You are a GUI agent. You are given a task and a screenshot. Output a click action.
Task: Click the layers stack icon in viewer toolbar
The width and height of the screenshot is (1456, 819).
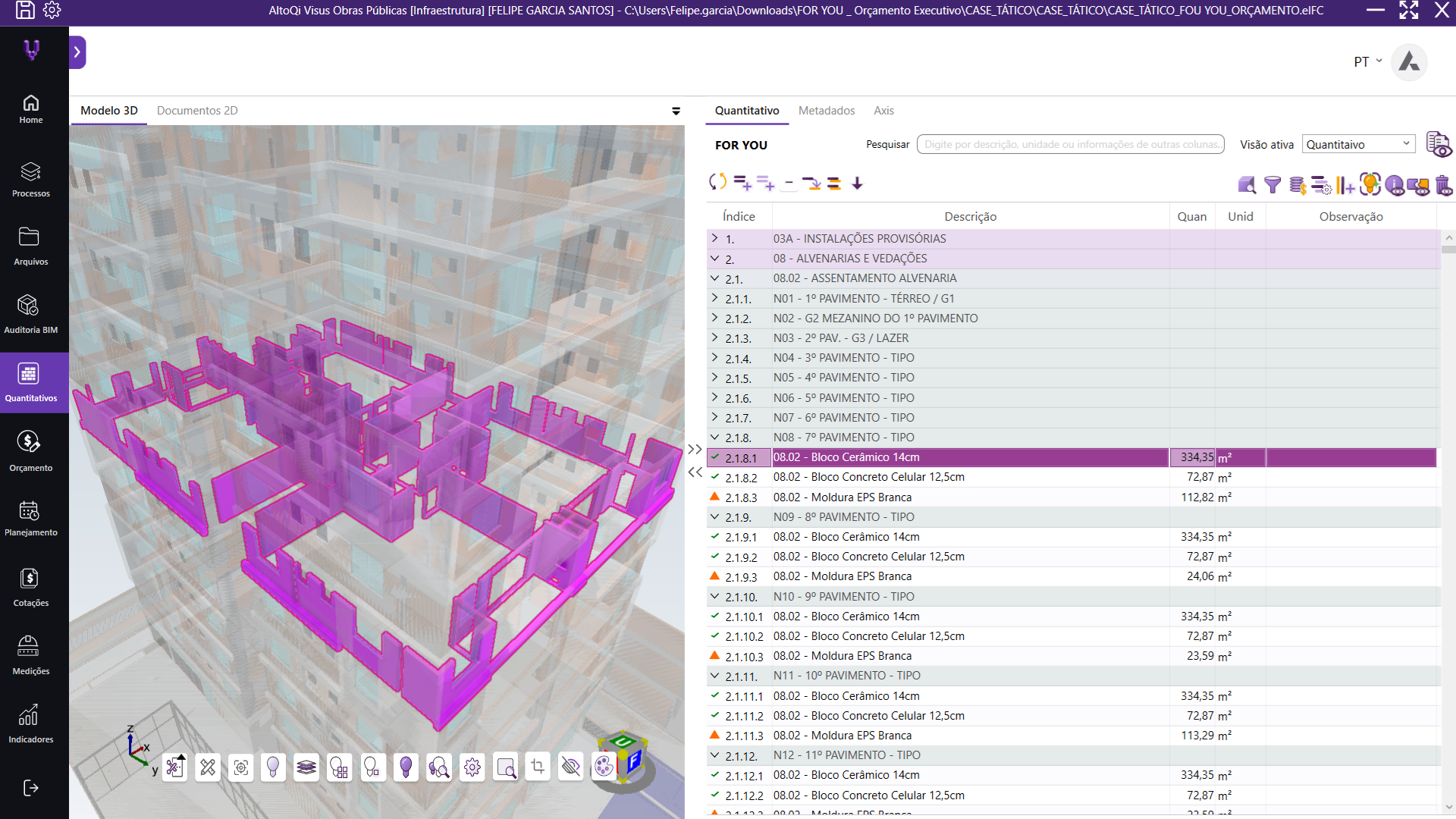[x=306, y=767]
